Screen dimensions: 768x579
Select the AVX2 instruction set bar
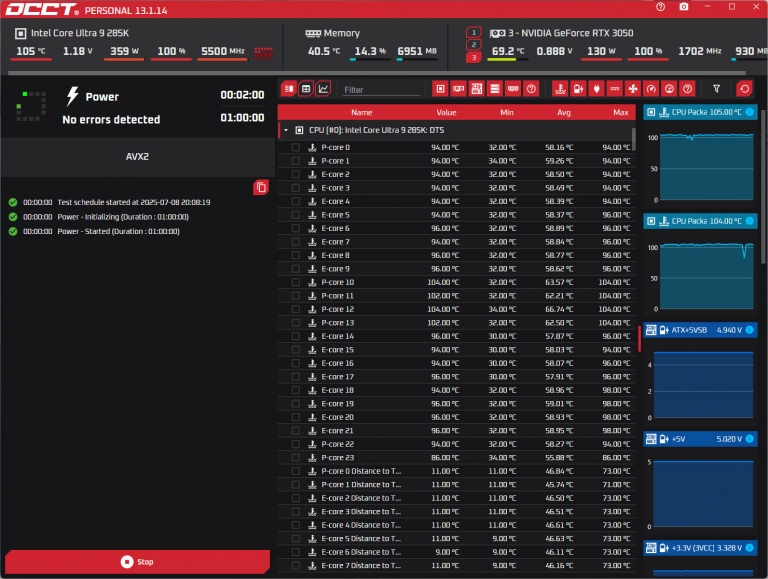coord(137,157)
